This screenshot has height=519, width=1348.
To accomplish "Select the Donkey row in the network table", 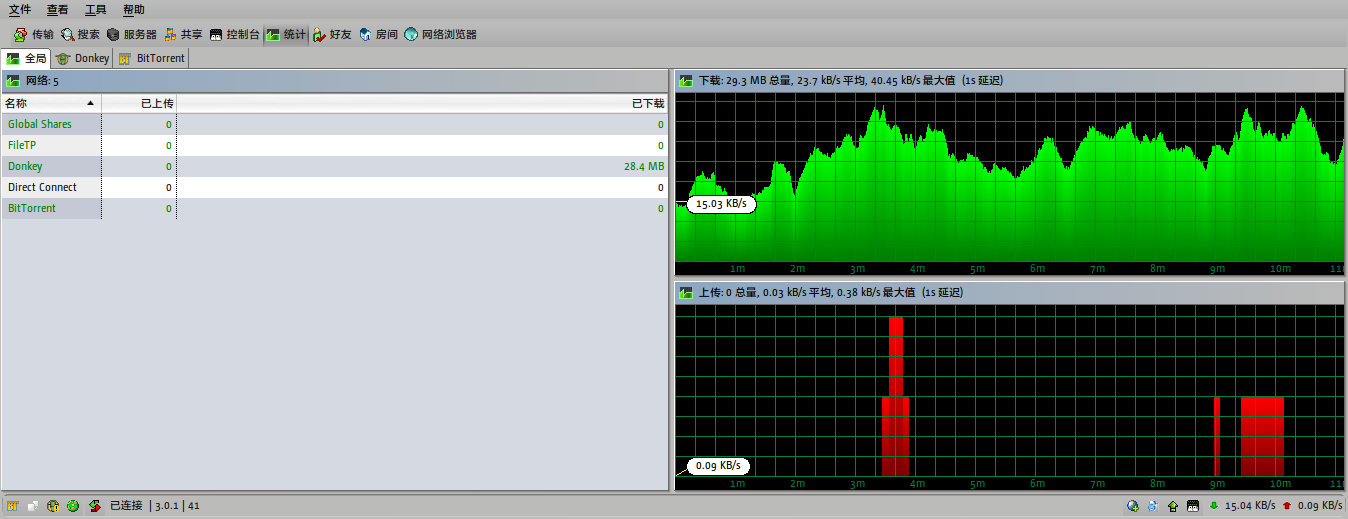I will click(334, 166).
